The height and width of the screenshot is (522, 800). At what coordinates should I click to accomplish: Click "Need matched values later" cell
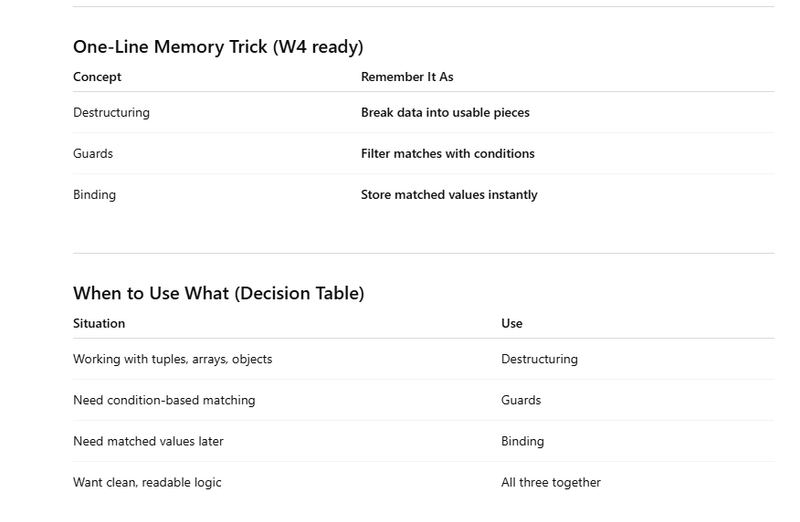click(x=148, y=441)
